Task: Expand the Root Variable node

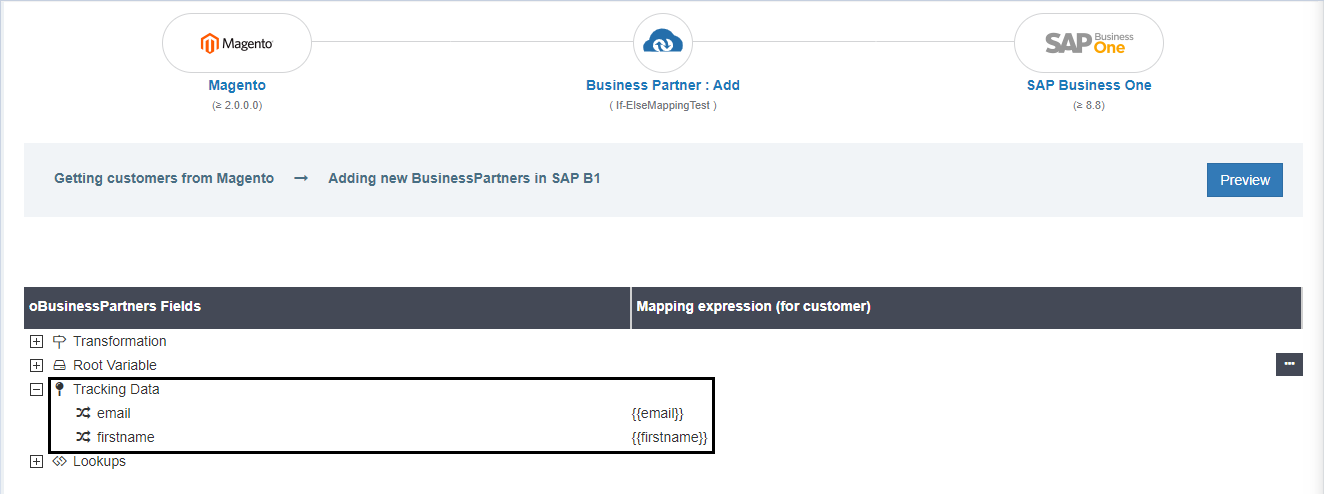Action: [37, 366]
